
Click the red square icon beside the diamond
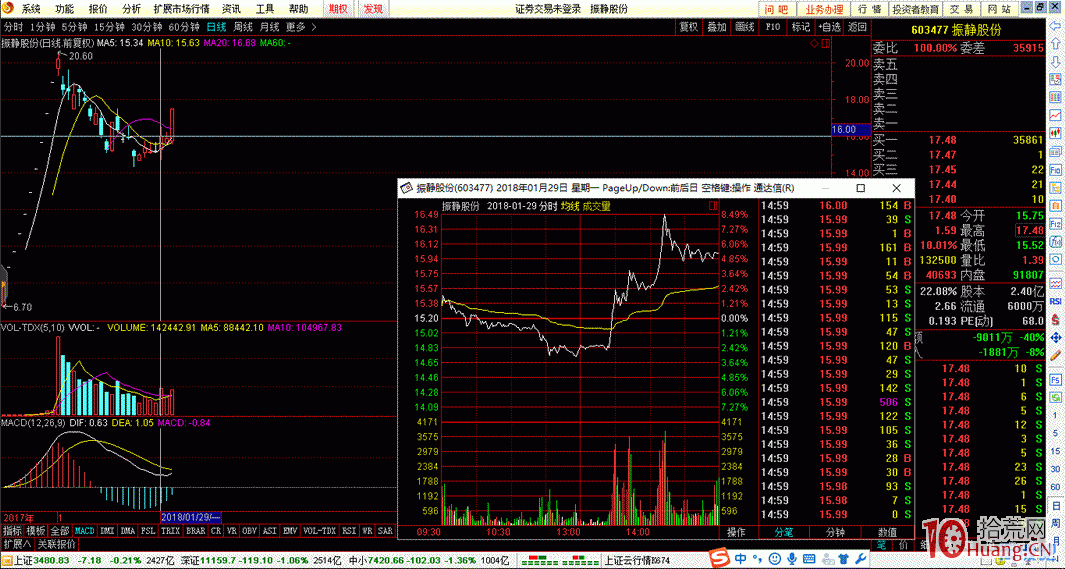[x=825, y=43]
